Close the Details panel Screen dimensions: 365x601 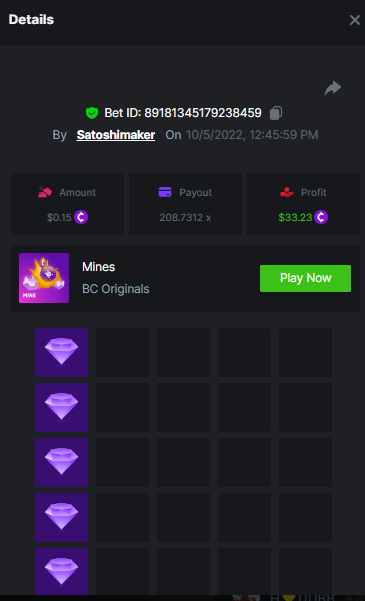tap(355, 20)
